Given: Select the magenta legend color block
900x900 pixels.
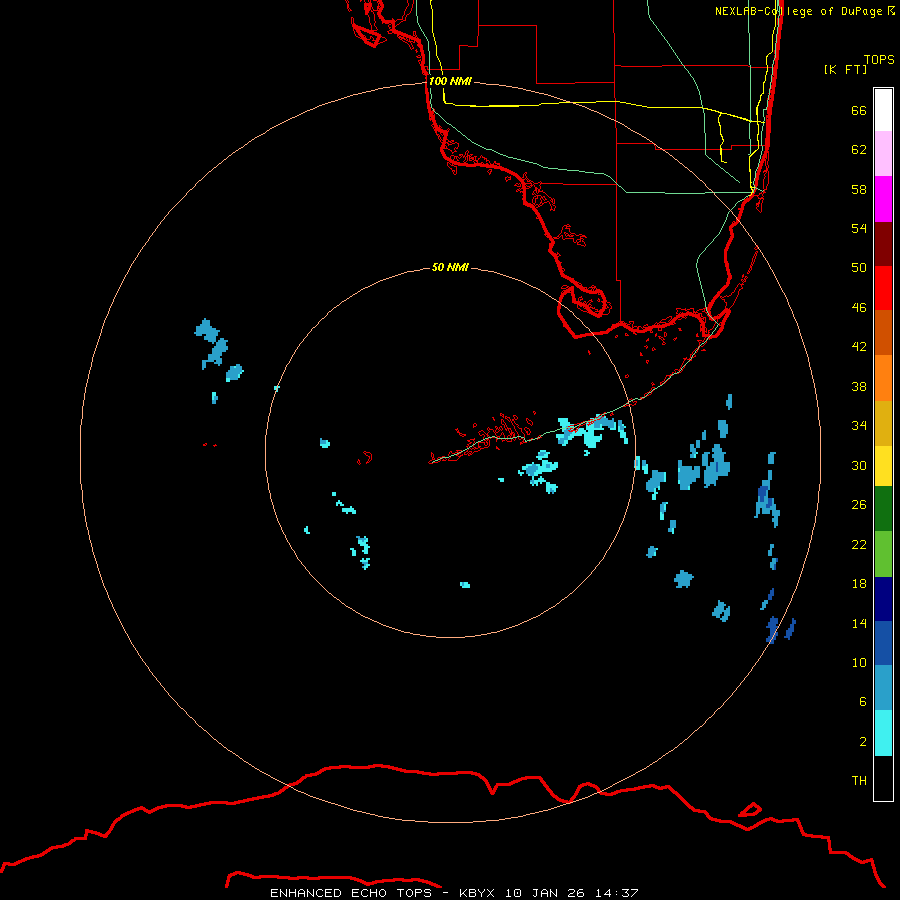Looking at the screenshot, I should pyautogui.click(x=883, y=199).
